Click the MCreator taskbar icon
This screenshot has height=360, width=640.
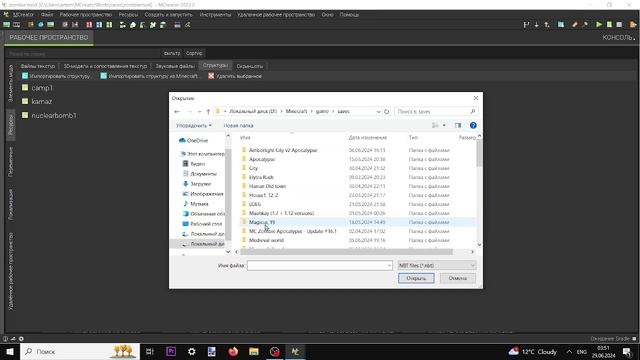tap(295, 351)
